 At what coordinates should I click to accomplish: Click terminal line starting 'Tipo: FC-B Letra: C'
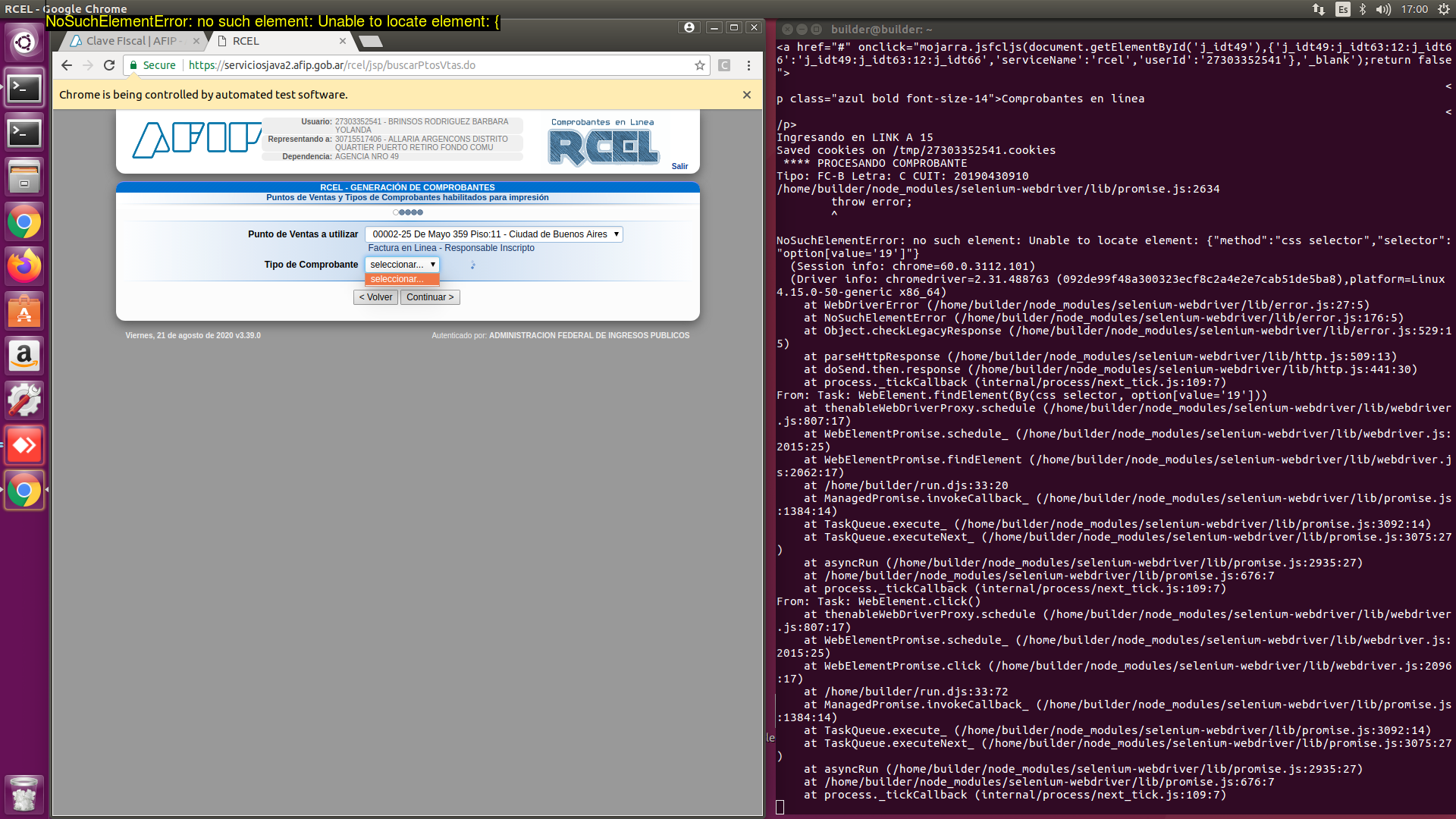pos(902,176)
